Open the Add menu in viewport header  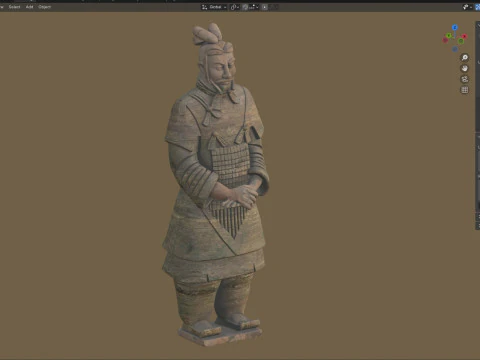click(x=29, y=7)
